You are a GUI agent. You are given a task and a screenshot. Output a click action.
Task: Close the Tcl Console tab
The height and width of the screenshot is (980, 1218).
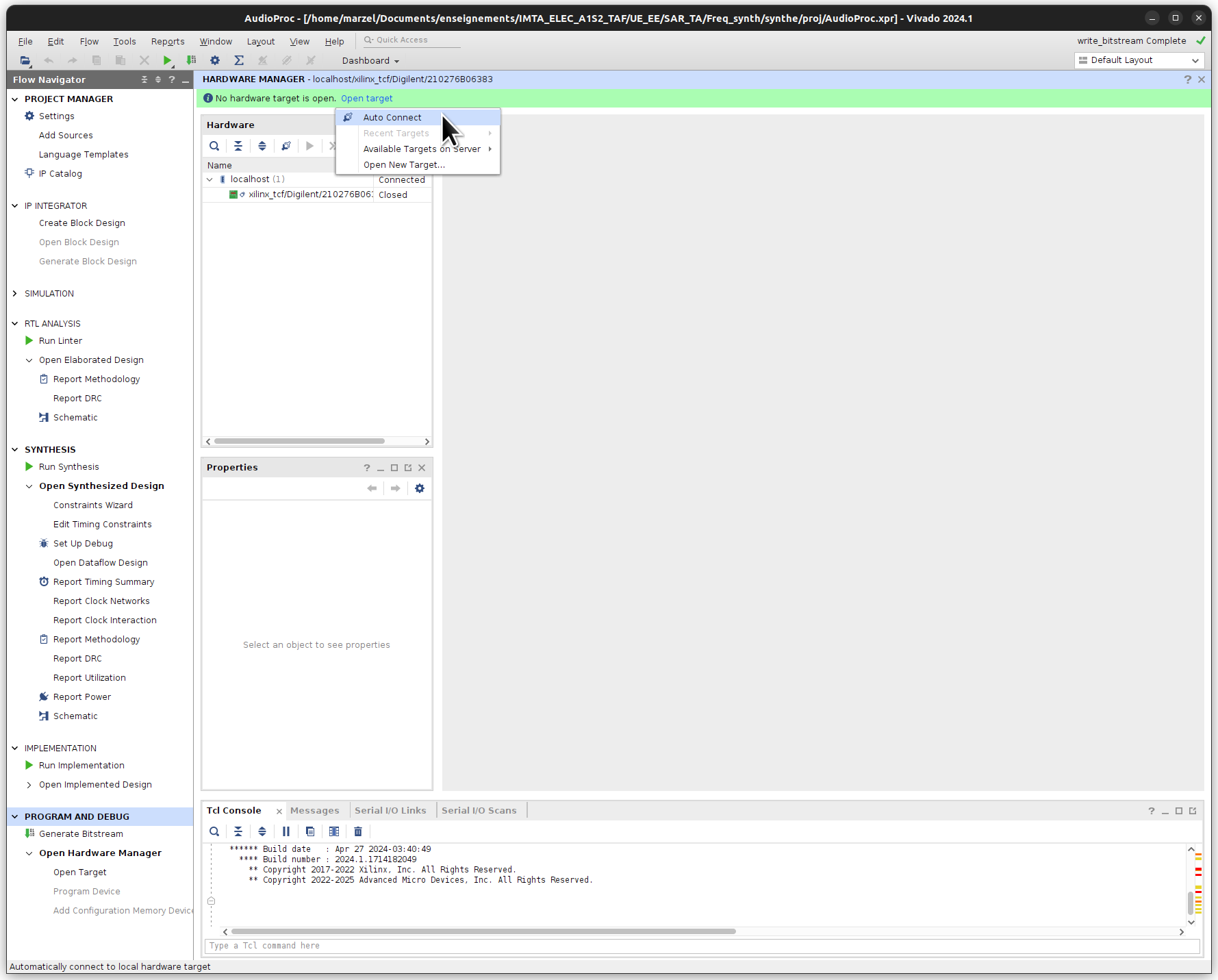[x=279, y=812]
